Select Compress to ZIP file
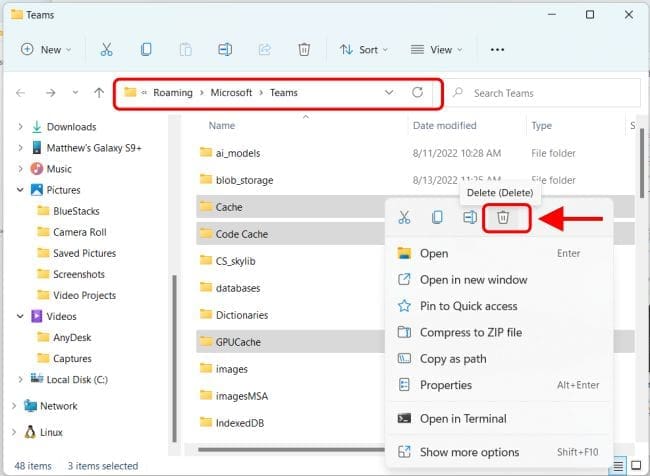This screenshot has height=476, width=650. point(470,332)
